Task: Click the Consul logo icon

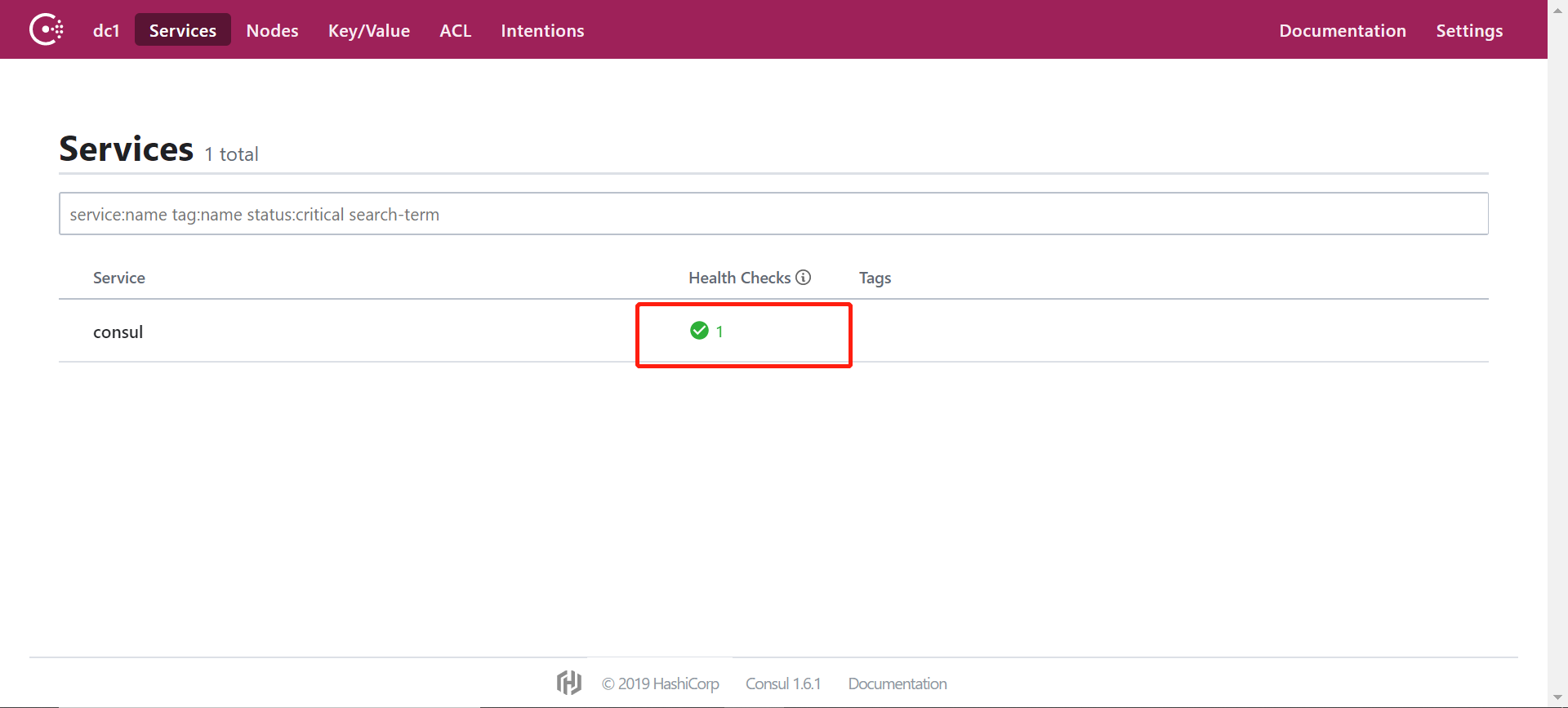Action: coord(47,29)
